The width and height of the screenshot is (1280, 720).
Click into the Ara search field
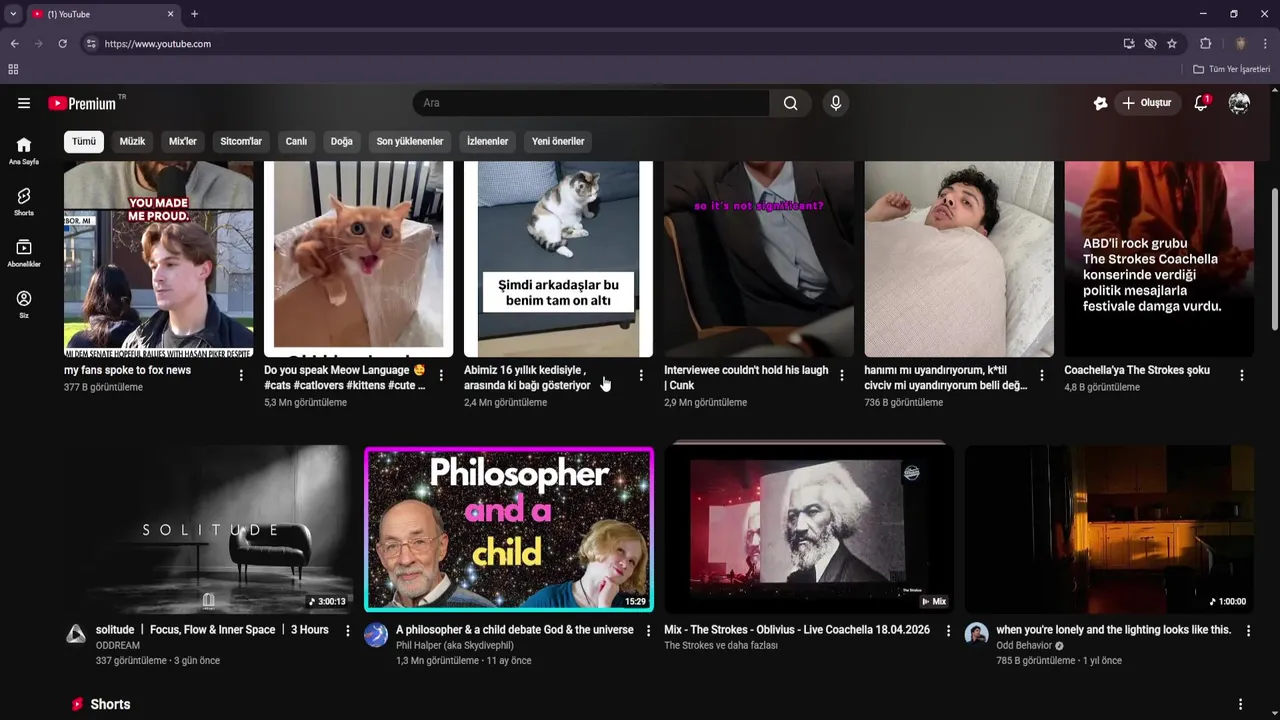tap(591, 103)
